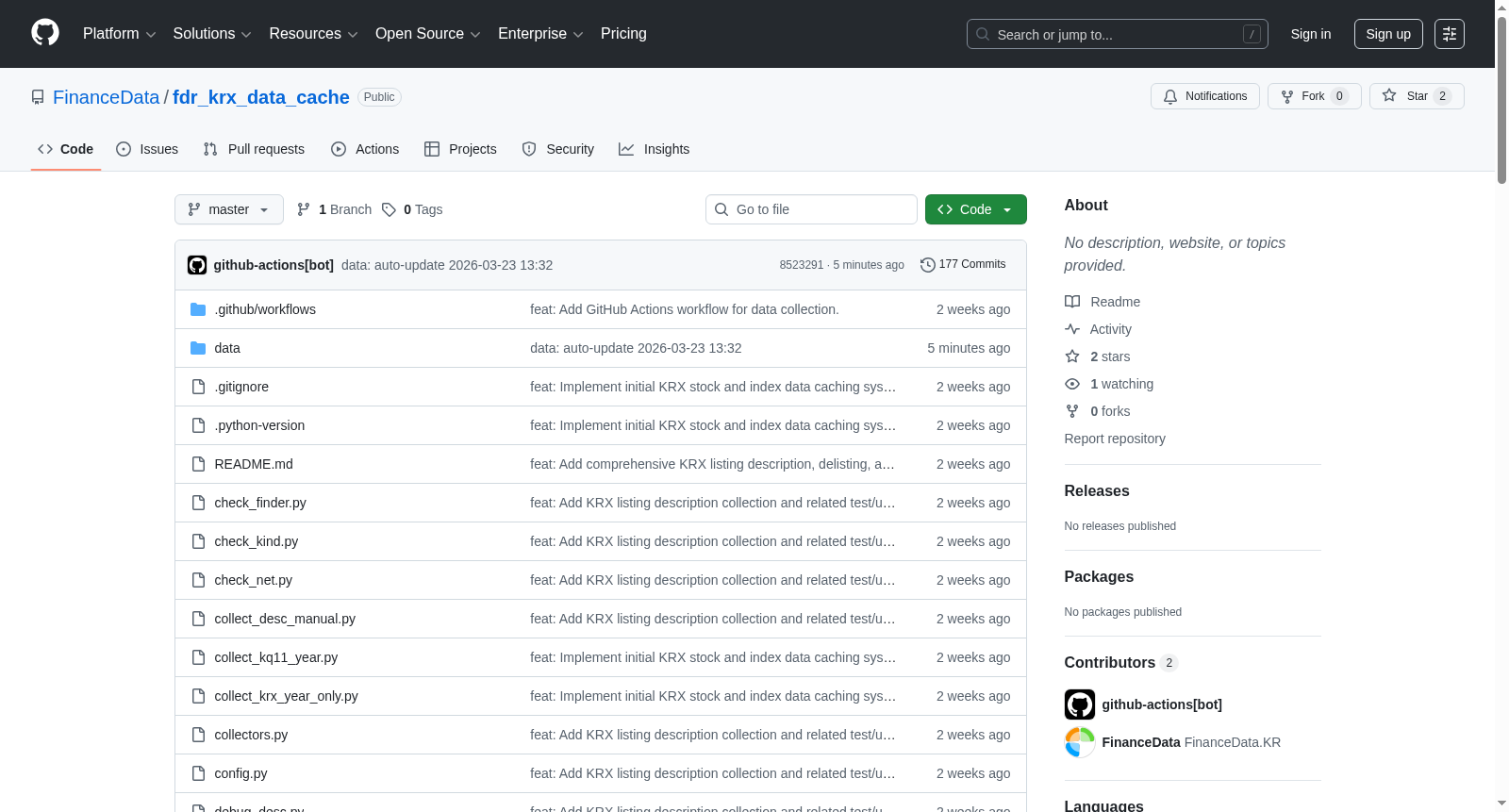Click the book icon next to Readme
Viewport: 1509px width, 812px height.
click(x=1072, y=302)
